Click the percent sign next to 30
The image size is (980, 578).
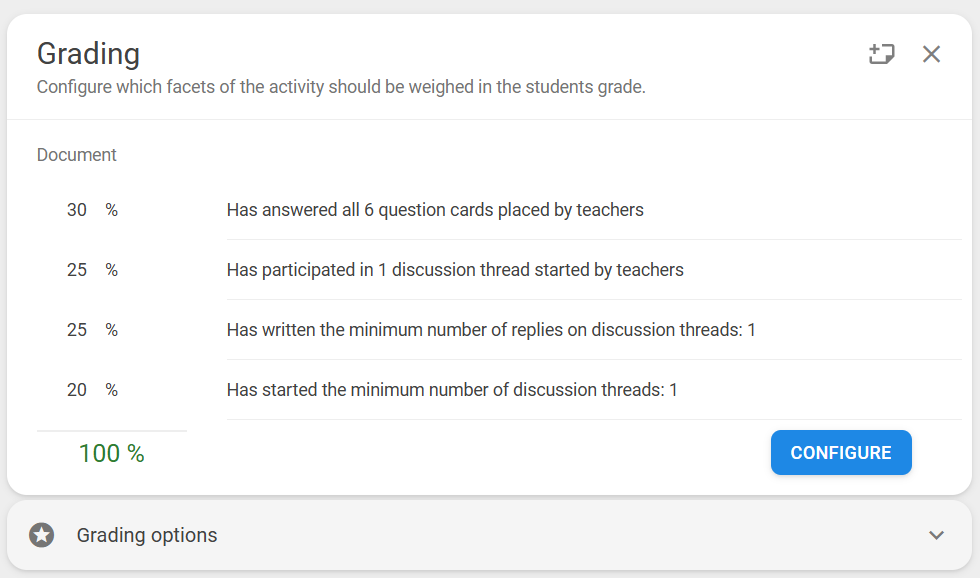click(111, 210)
